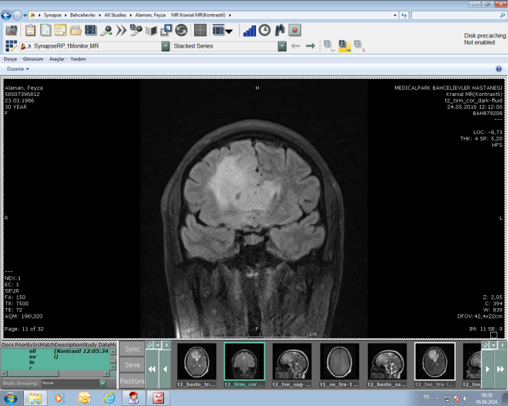This screenshot has height=406, width=508.
Task: Click the circular refresh arrows icon
Action: [x=181, y=30]
